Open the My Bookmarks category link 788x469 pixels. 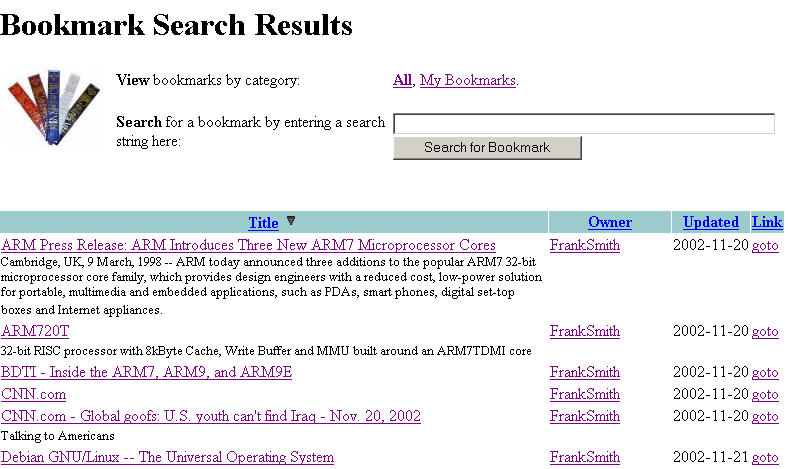pos(467,80)
